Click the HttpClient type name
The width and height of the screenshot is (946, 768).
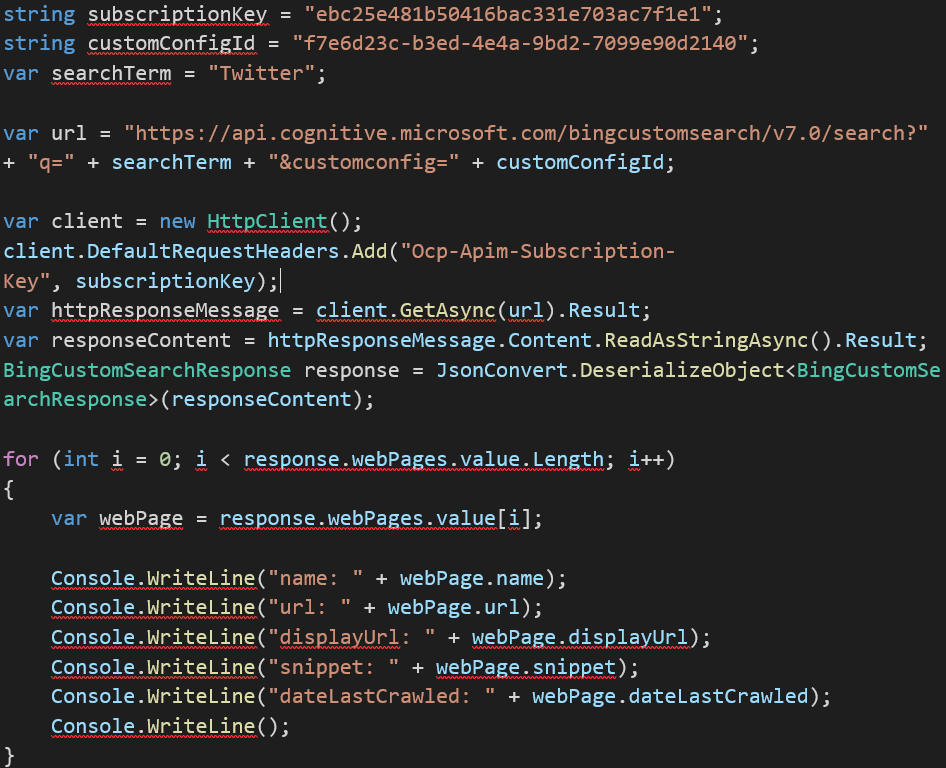tap(267, 221)
